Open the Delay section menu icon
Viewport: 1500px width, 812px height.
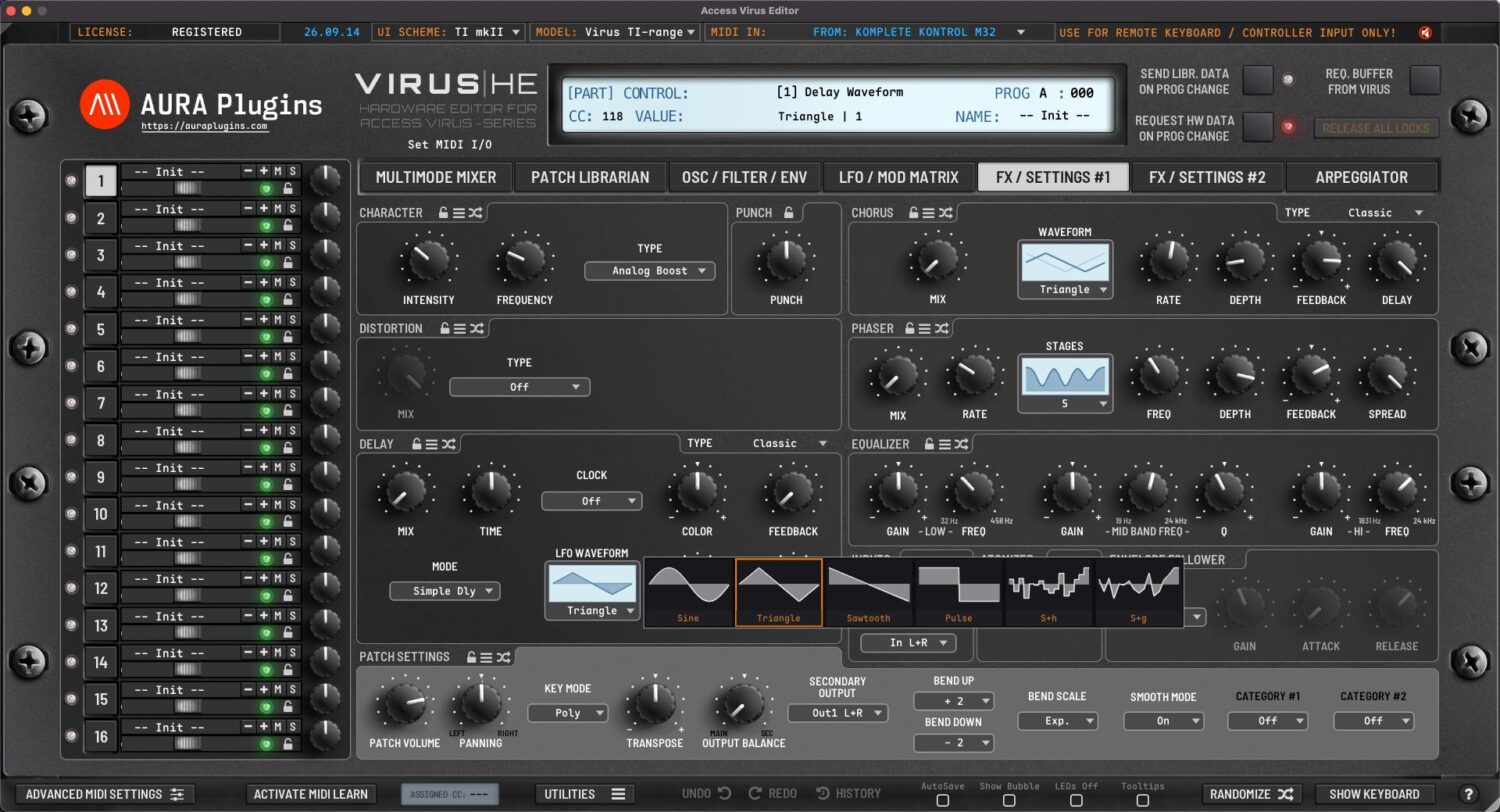point(431,444)
